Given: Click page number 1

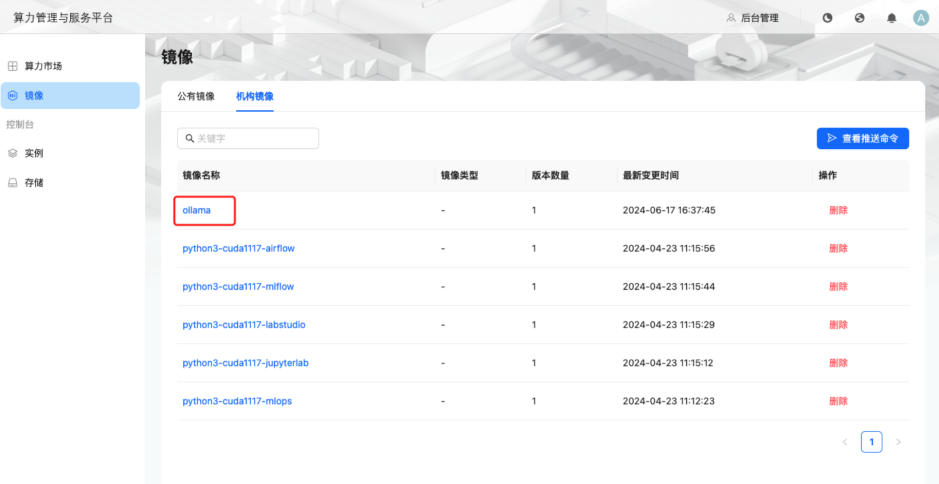Looking at the screenshot, I should coord(871,442).
